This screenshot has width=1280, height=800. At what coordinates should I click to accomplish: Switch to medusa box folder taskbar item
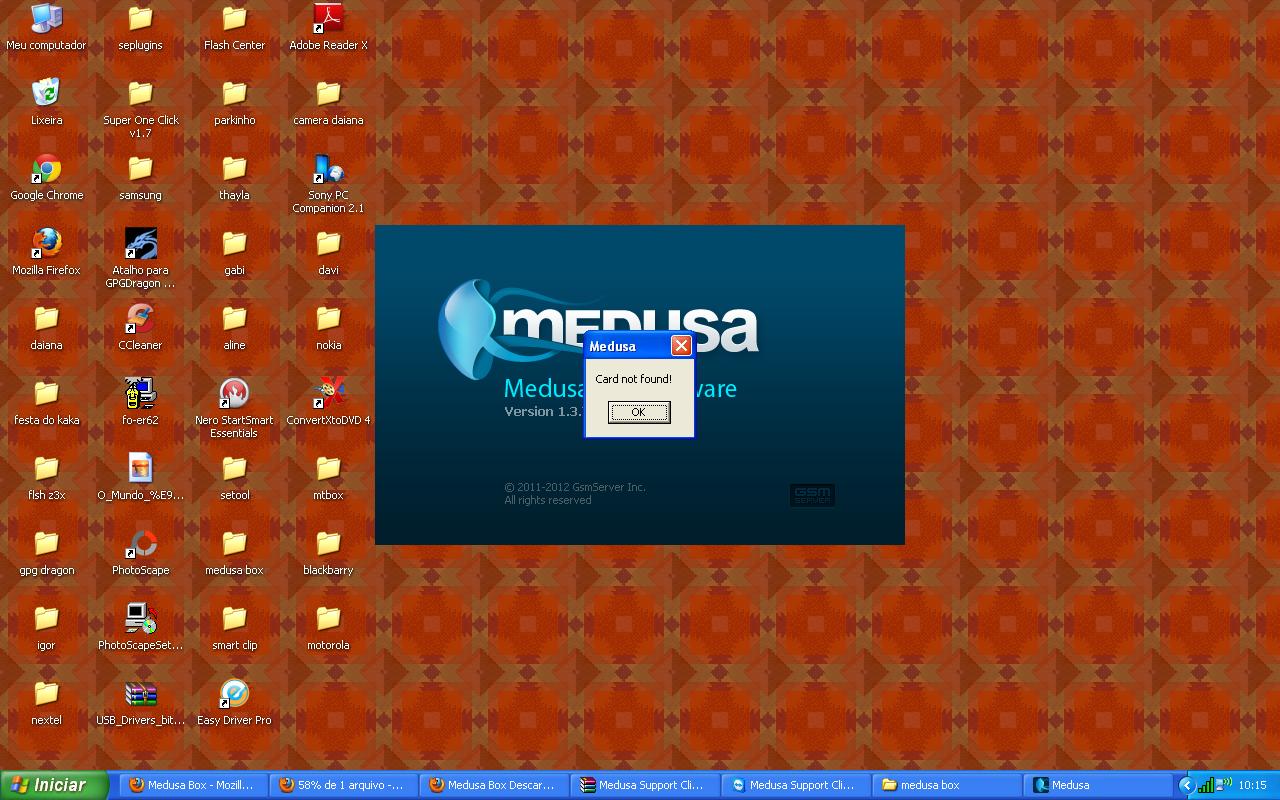coord(946,785)
